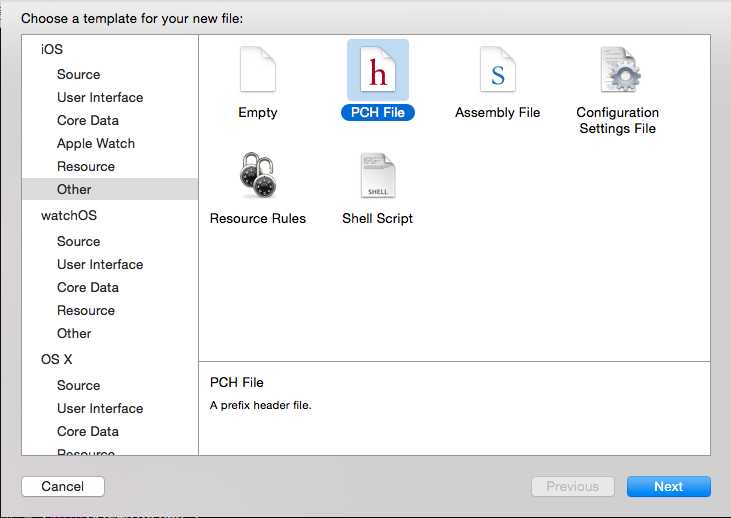
Task: Select User Interface under iOS
Action: [x=100, y=97]
